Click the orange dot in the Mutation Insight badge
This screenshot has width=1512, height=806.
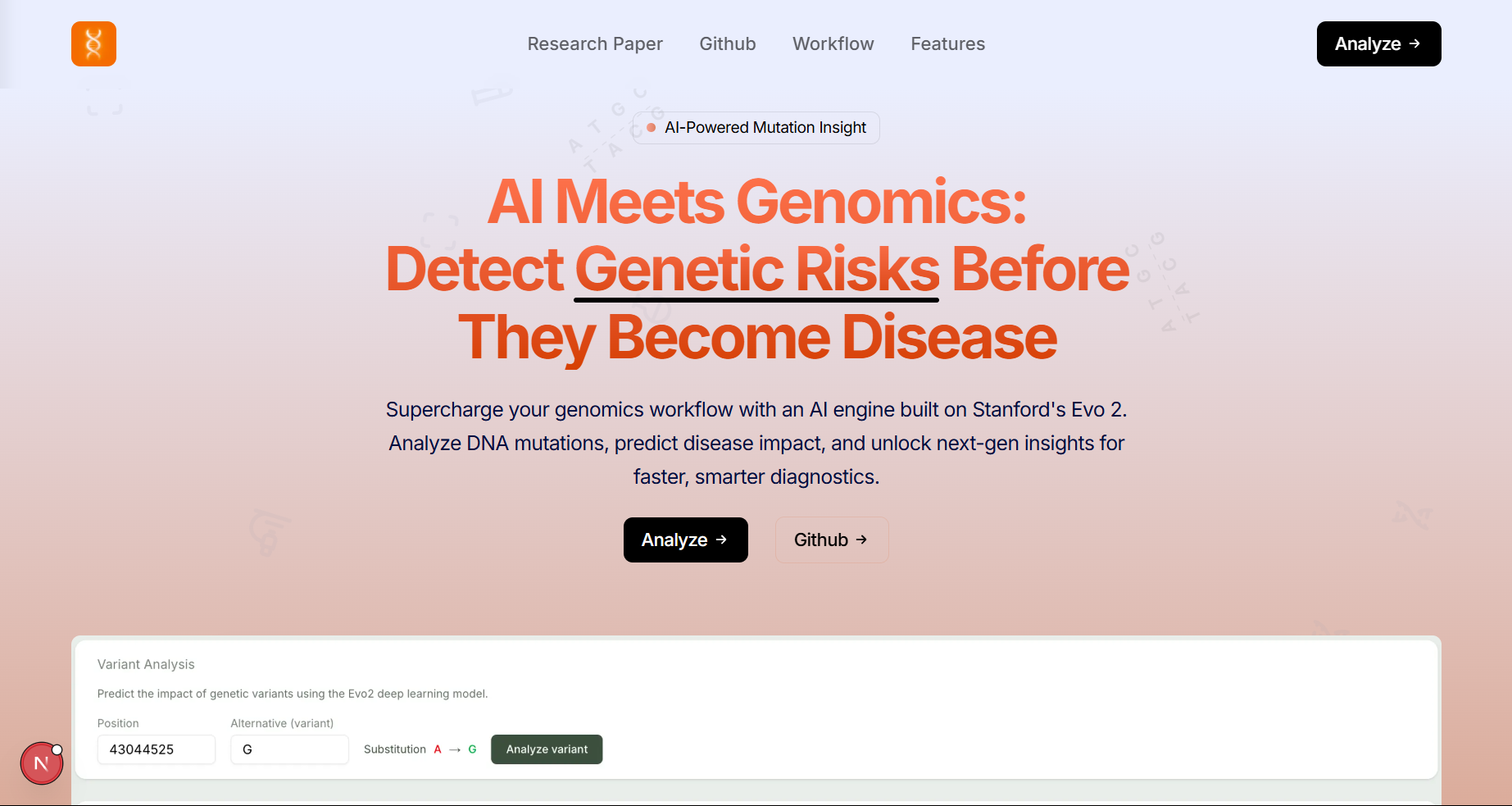coord(650,128)
